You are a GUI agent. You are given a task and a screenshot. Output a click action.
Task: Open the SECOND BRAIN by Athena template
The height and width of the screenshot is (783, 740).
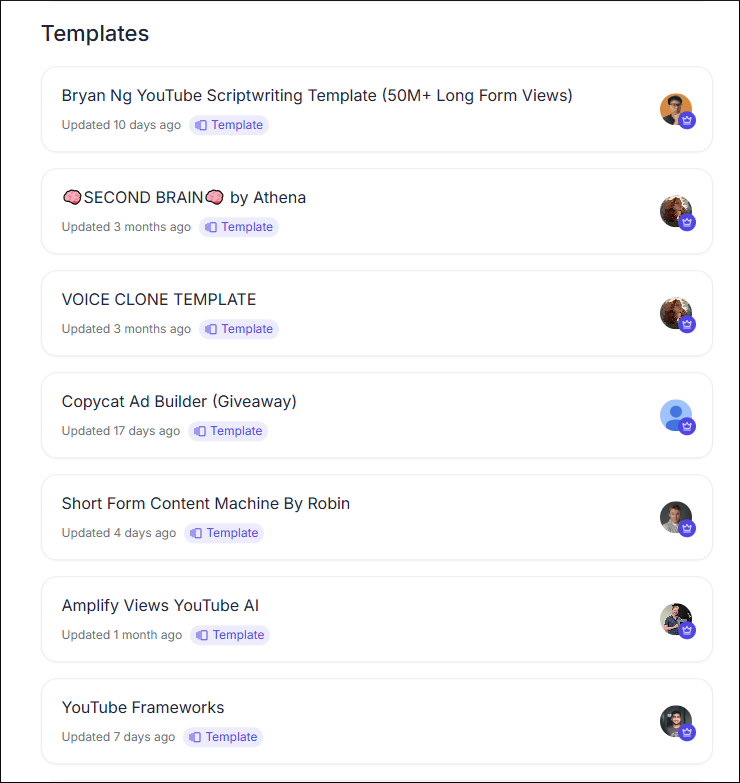tap(184, 198)
